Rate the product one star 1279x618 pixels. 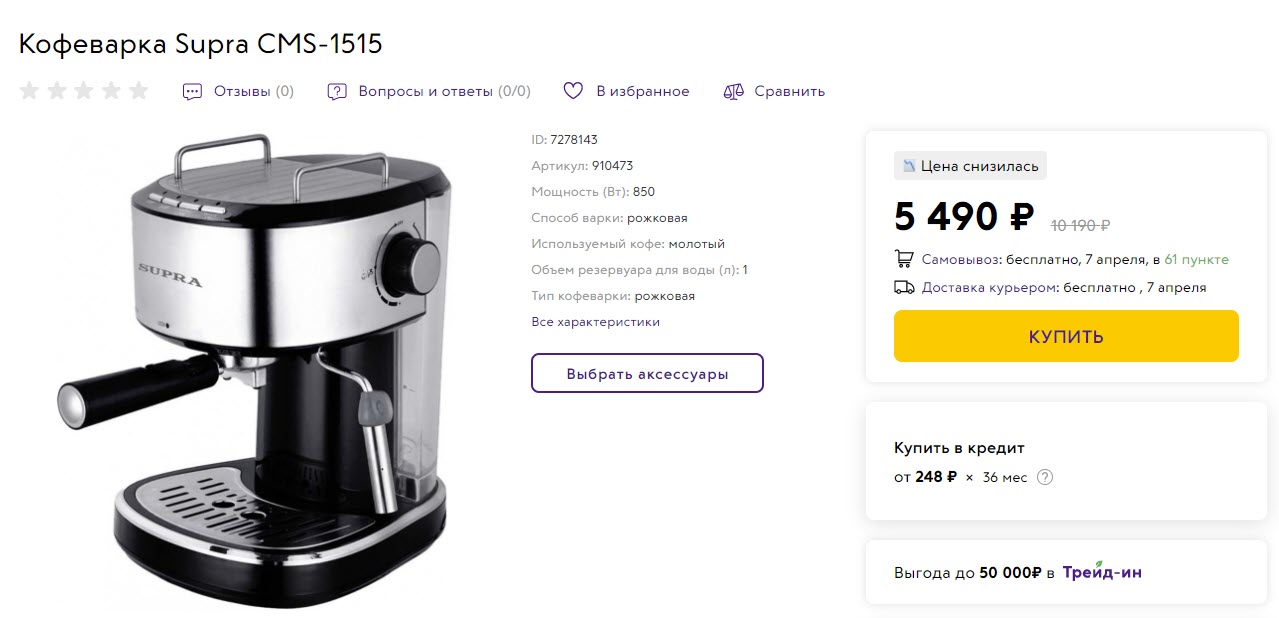coord(29,91)
